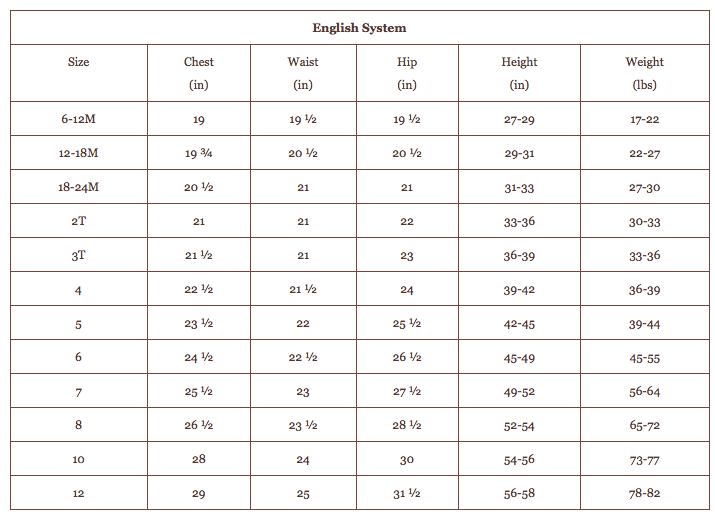Screen dimensions: 715x515
Task: Click the 3T size cell
Action: 78,255
